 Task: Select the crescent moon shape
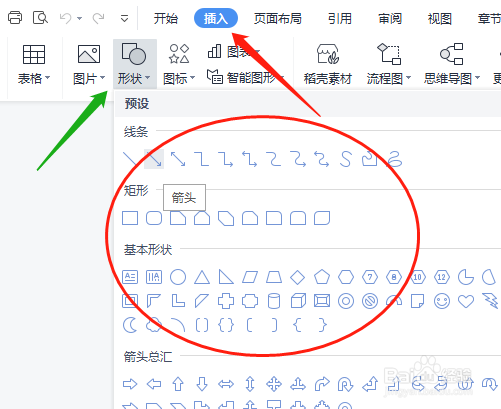coord(130,325)
